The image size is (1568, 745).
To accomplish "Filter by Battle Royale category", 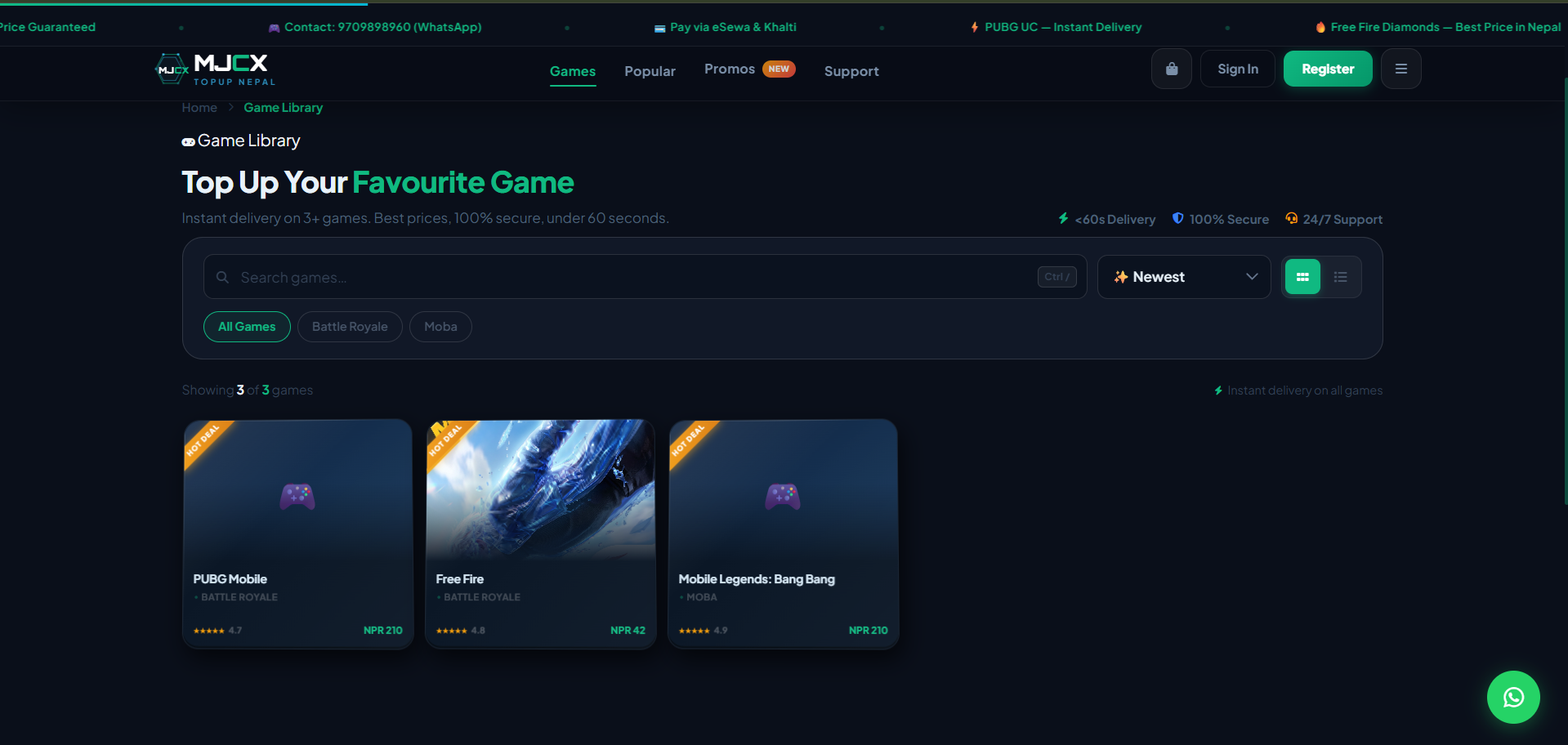I will 350,327.
